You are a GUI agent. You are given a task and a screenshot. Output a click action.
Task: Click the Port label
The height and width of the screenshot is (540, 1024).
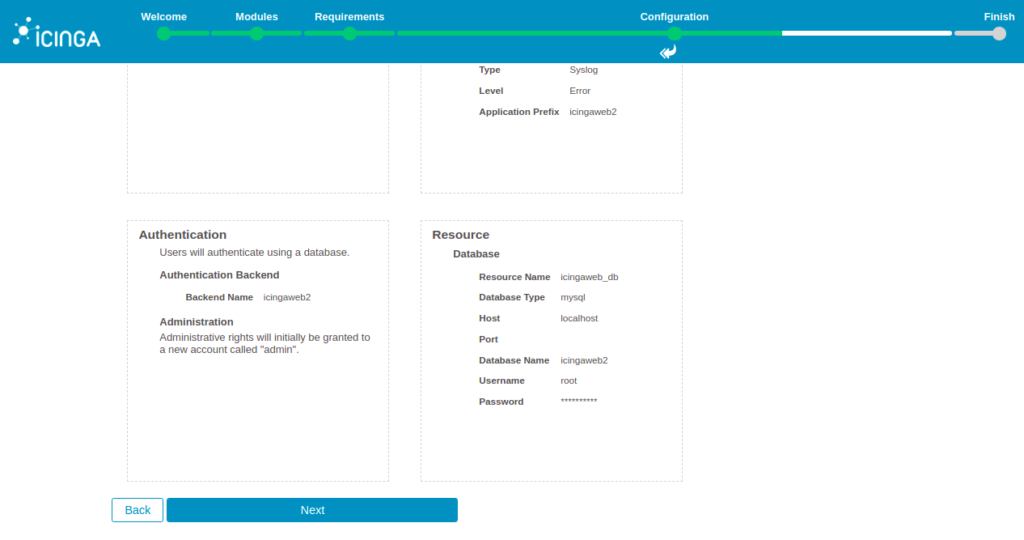click(488, 339)
